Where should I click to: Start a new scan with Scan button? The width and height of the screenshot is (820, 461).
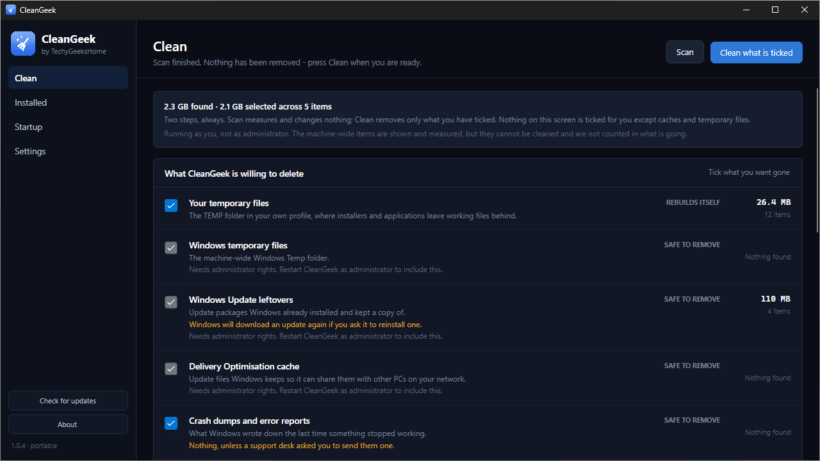coord(685,52)
